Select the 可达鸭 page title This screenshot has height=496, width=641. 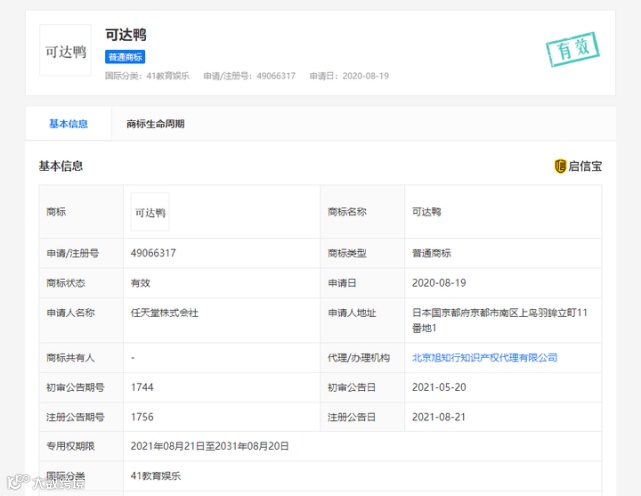coord(126,35)
